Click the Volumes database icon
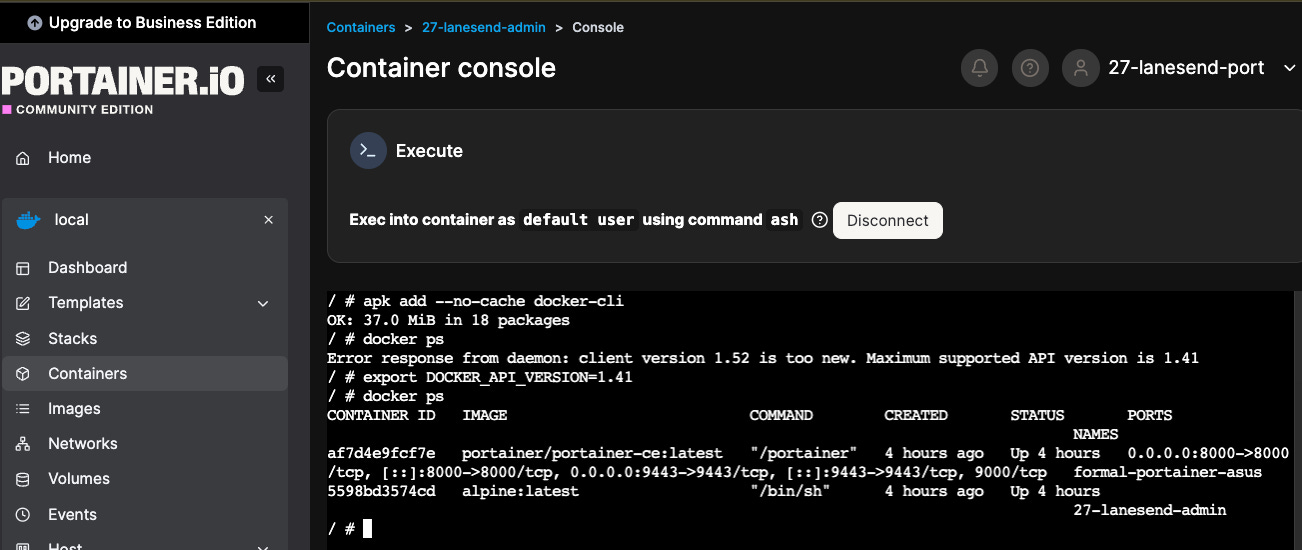This screenshot has height=550, width=1302. [x=24, y=479]
